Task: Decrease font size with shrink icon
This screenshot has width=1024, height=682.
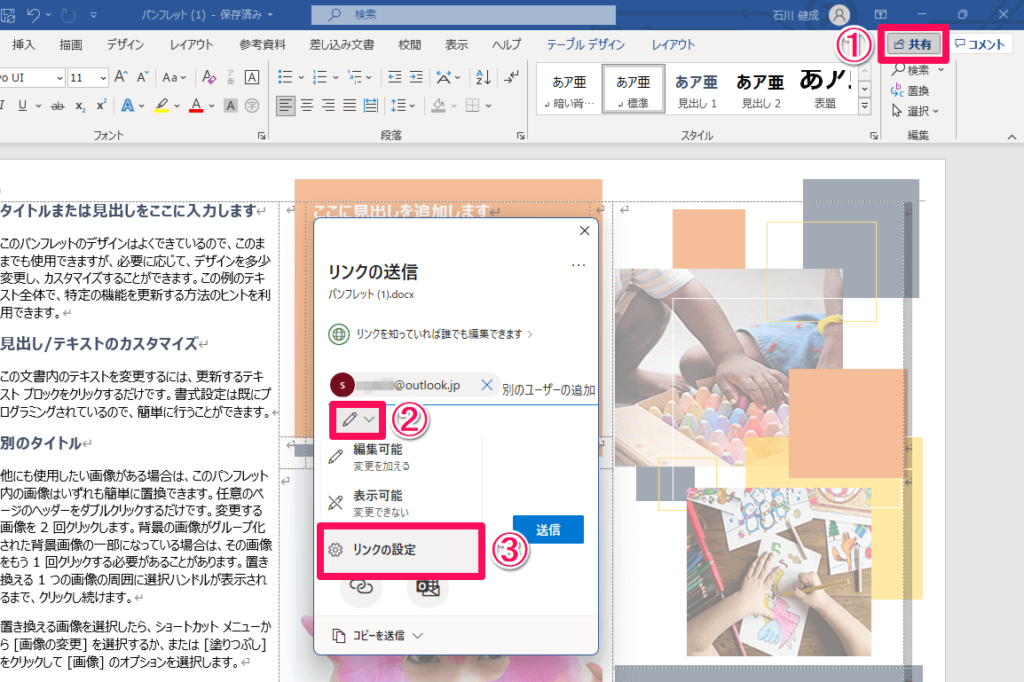Action: (x=143, y=77)
